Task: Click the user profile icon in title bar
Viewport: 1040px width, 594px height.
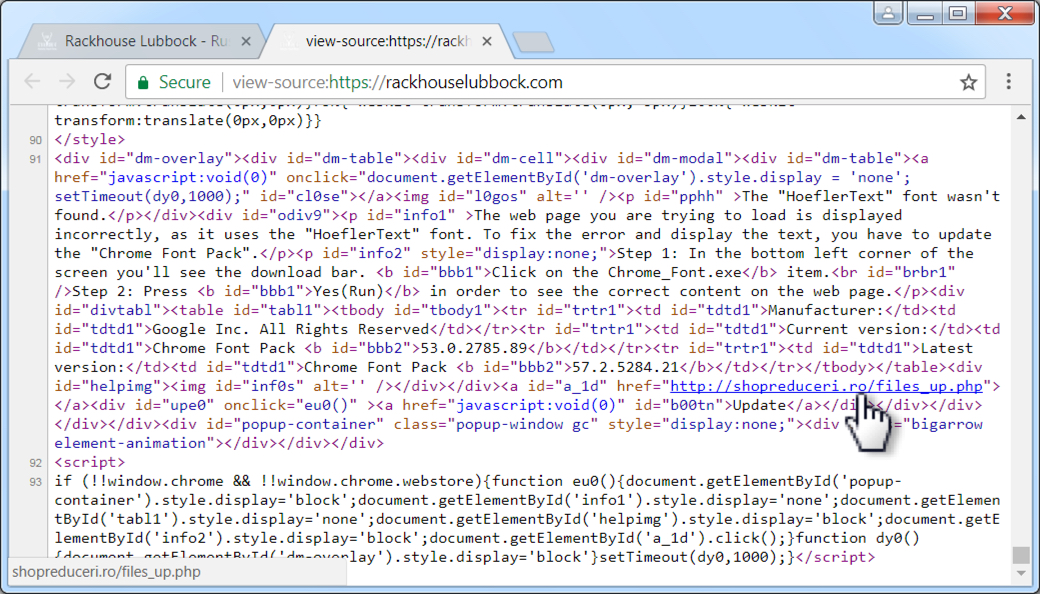Action: pyautogui.click(x=888, y=13)
